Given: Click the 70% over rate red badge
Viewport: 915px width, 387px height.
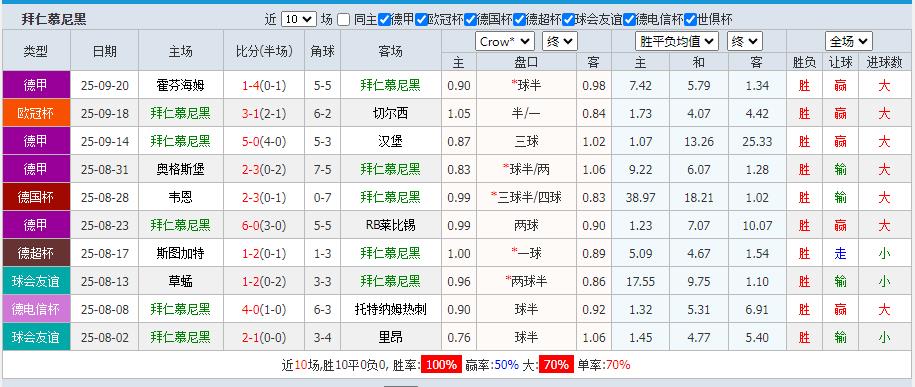Looking at the screenshot, I should click(x=556, y=365).
